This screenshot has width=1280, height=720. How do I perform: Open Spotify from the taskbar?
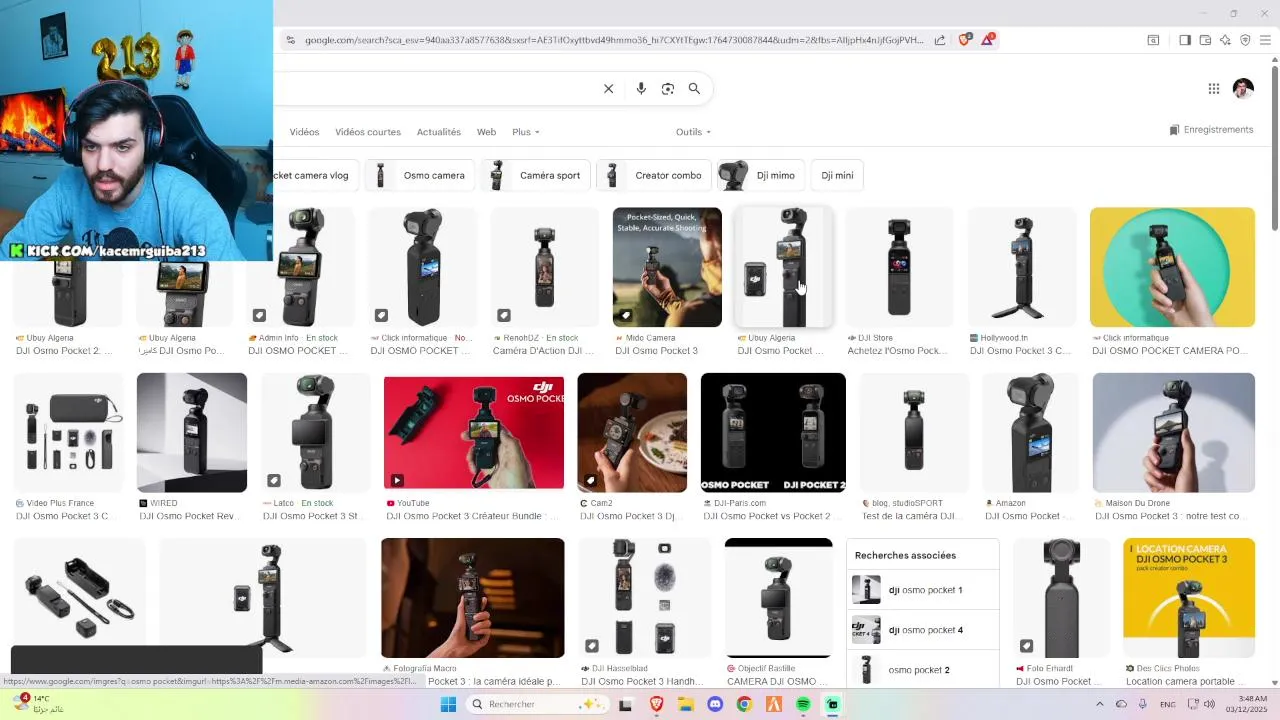[803, 704]
